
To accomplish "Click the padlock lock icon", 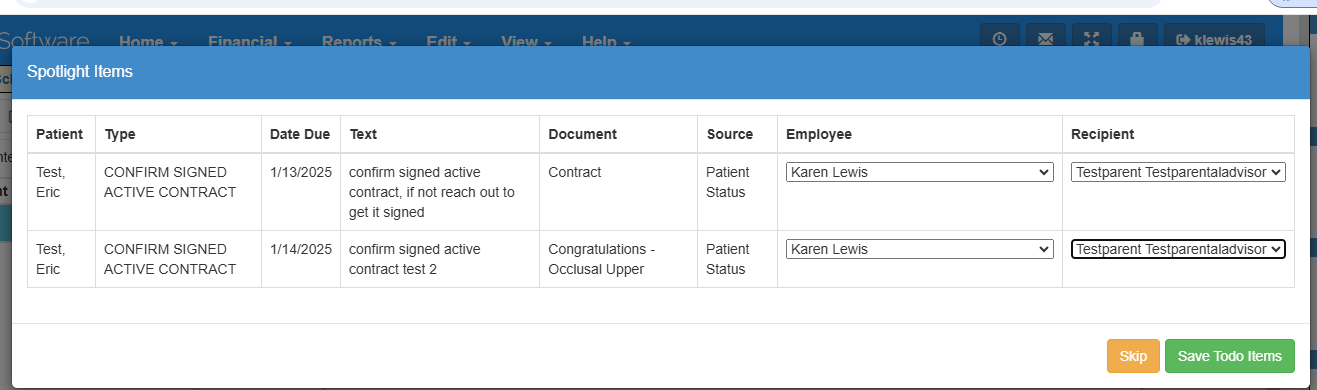I will (x=1138, y=39).
